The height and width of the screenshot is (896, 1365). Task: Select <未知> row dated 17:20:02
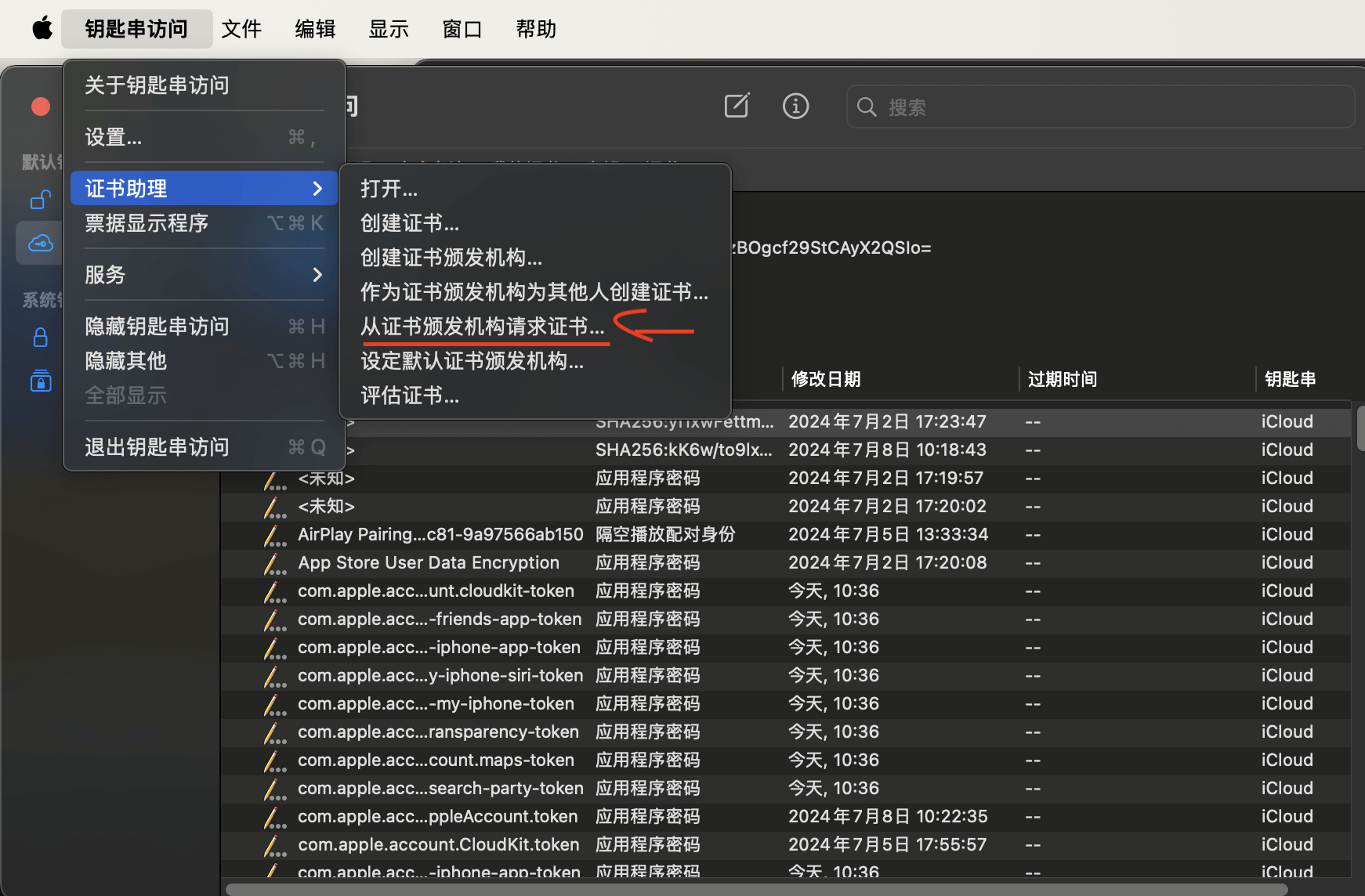[x=786, y=506]
